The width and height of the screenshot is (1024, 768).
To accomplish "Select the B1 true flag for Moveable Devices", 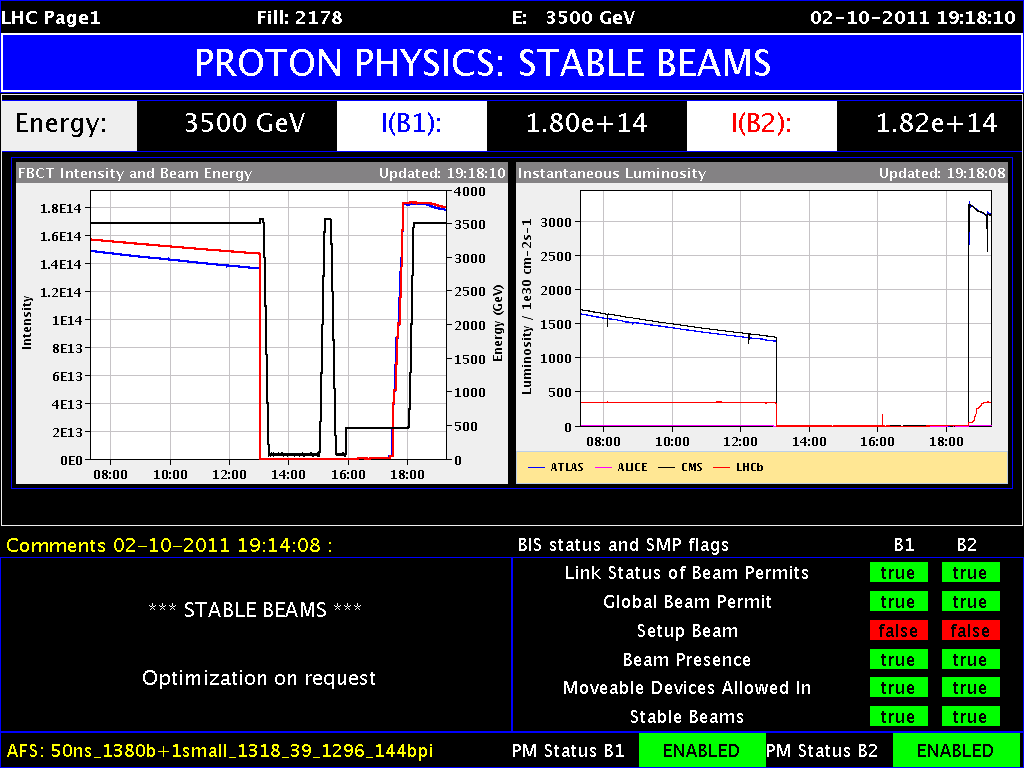I will [898, 688].
